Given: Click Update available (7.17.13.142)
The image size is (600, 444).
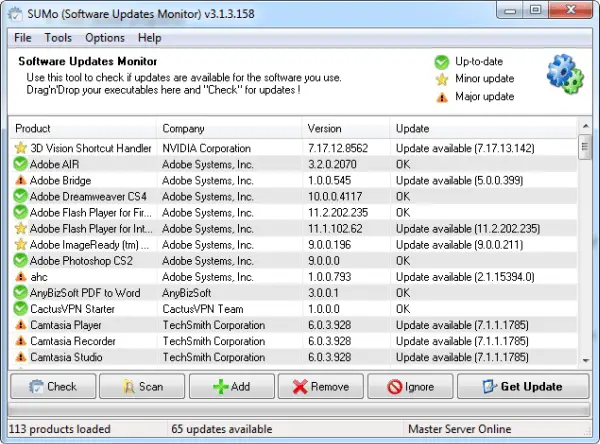Looking at the screenshot, I should [465, 148].
